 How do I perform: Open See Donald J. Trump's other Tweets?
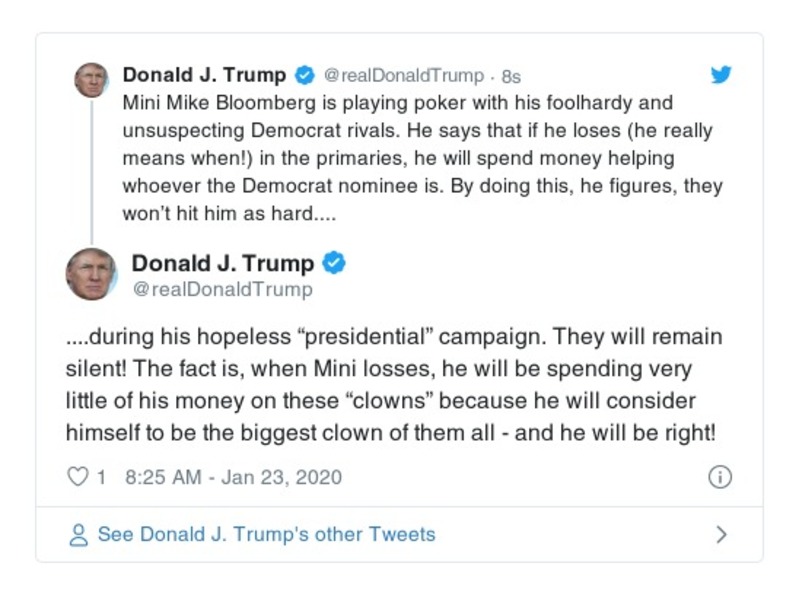[x=266, y=535]
